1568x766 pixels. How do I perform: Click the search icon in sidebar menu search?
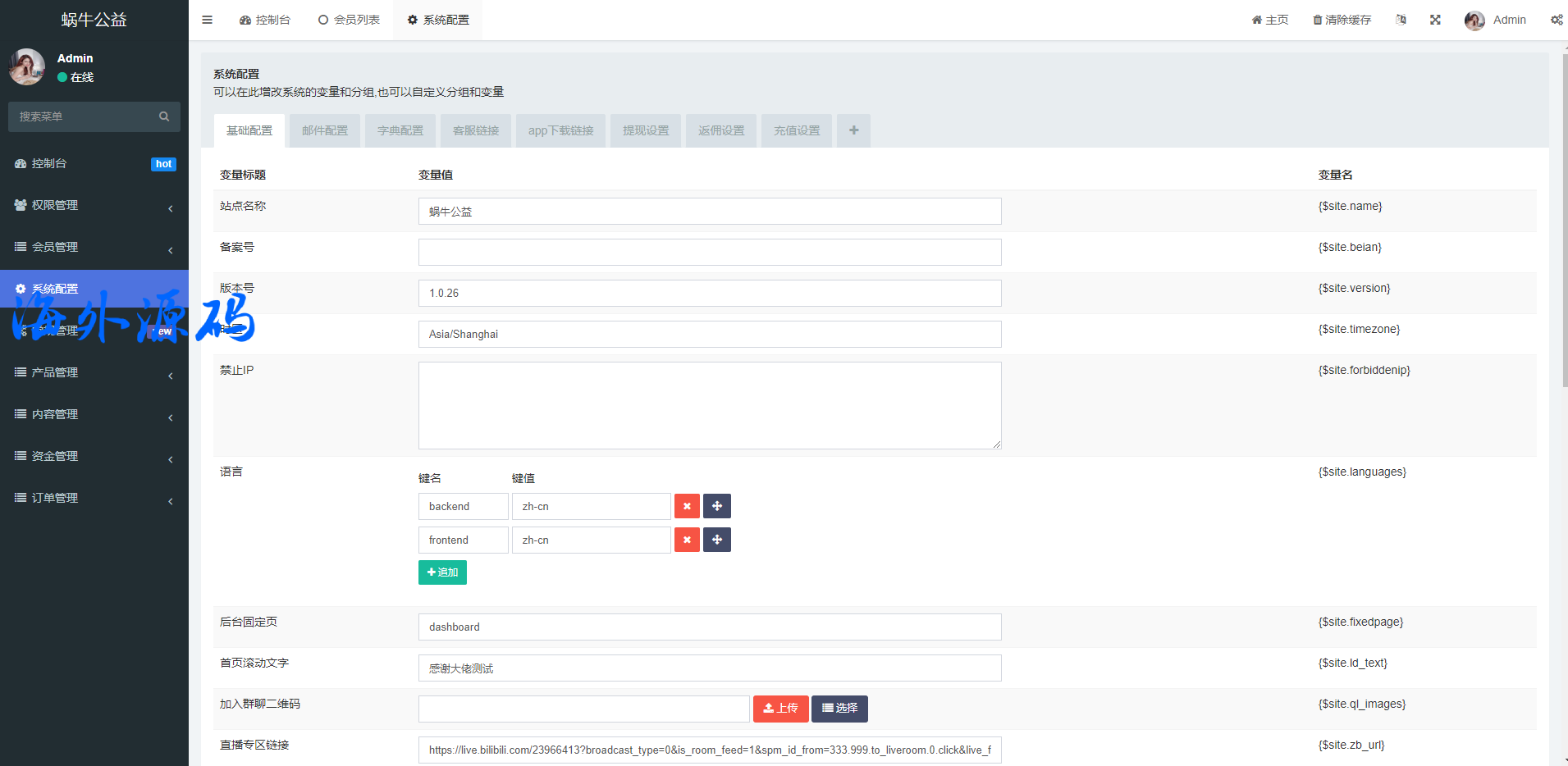164,116
